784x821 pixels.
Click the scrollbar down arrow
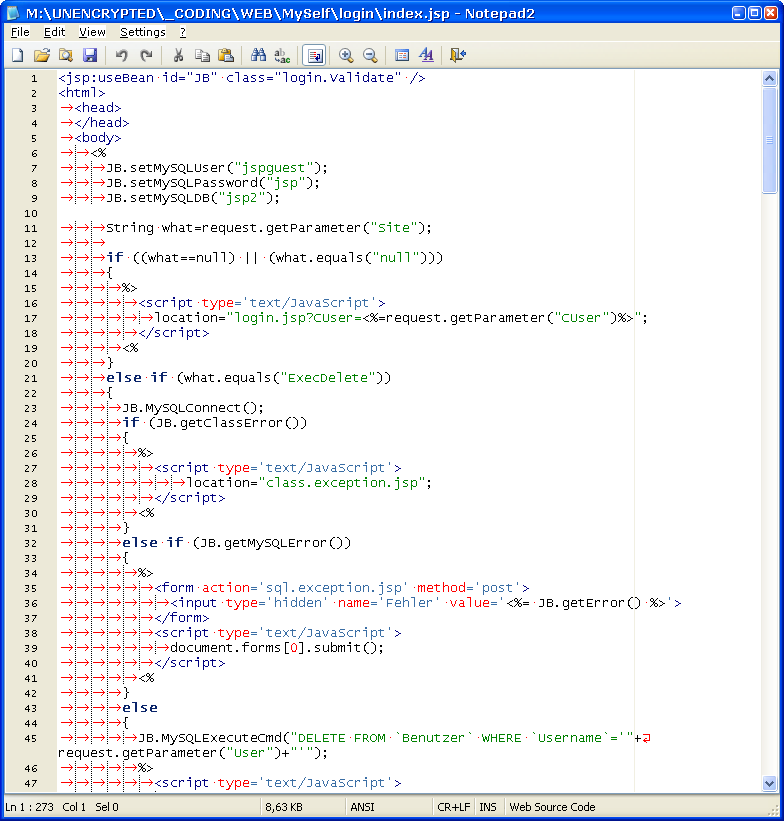769,784
